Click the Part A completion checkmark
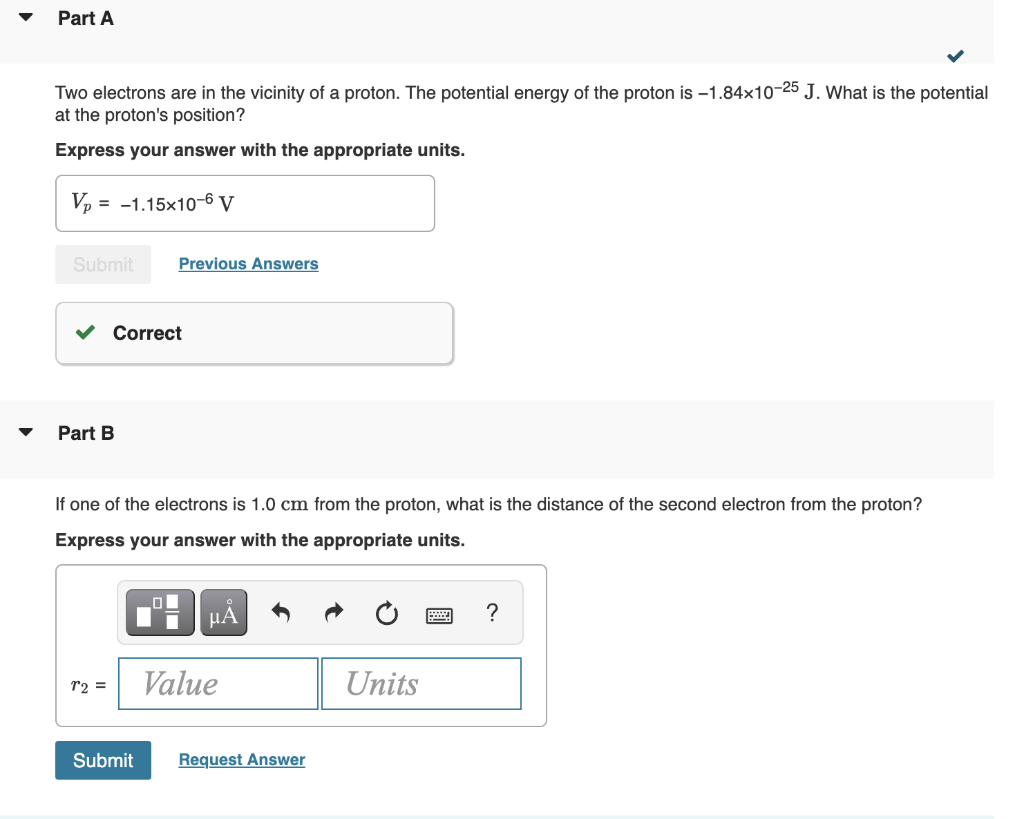Screen dimensions: 1024x819 coord(954,57)
